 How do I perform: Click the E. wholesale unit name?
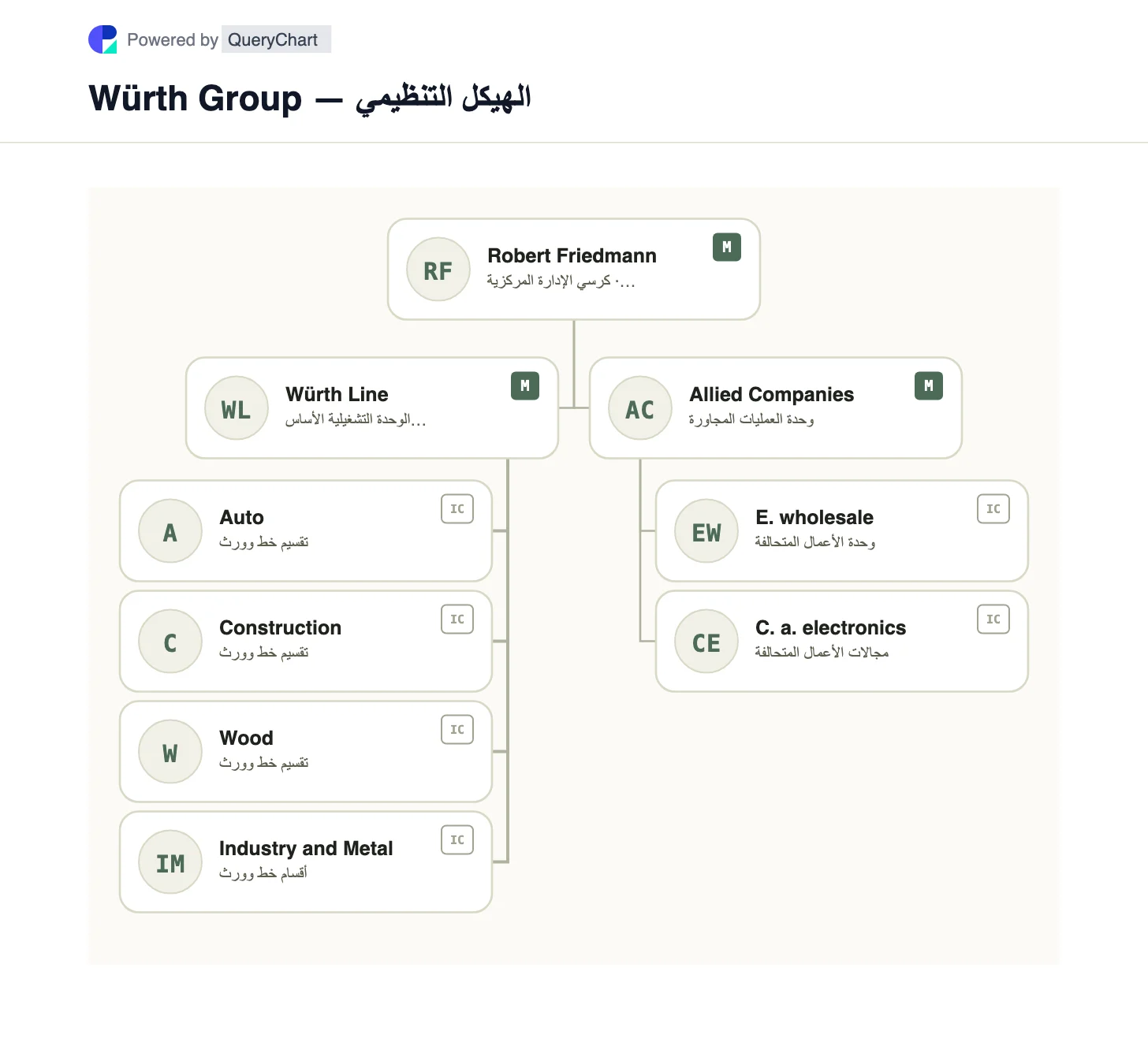(814, 517)
